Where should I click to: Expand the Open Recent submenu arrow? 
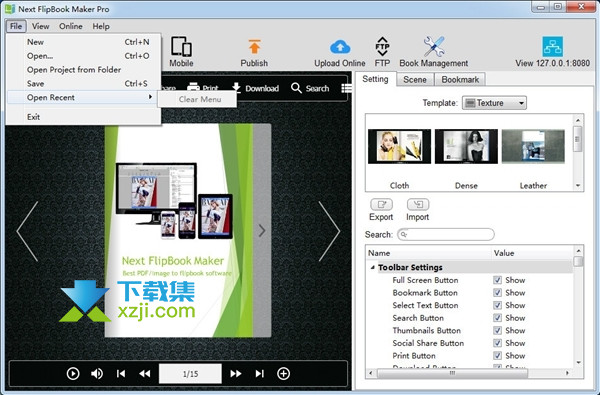(x=150, y=97)
